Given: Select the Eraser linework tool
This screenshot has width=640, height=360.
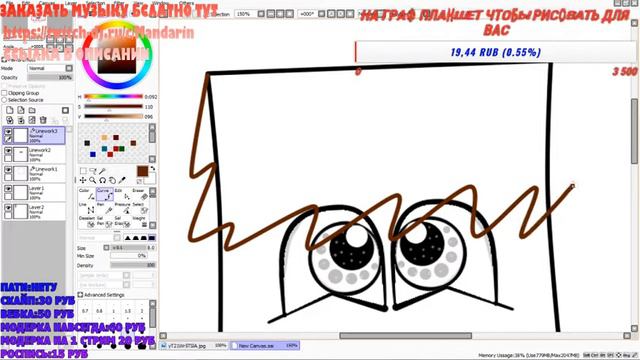Looking at the screenshot, I should coord(140,194).
